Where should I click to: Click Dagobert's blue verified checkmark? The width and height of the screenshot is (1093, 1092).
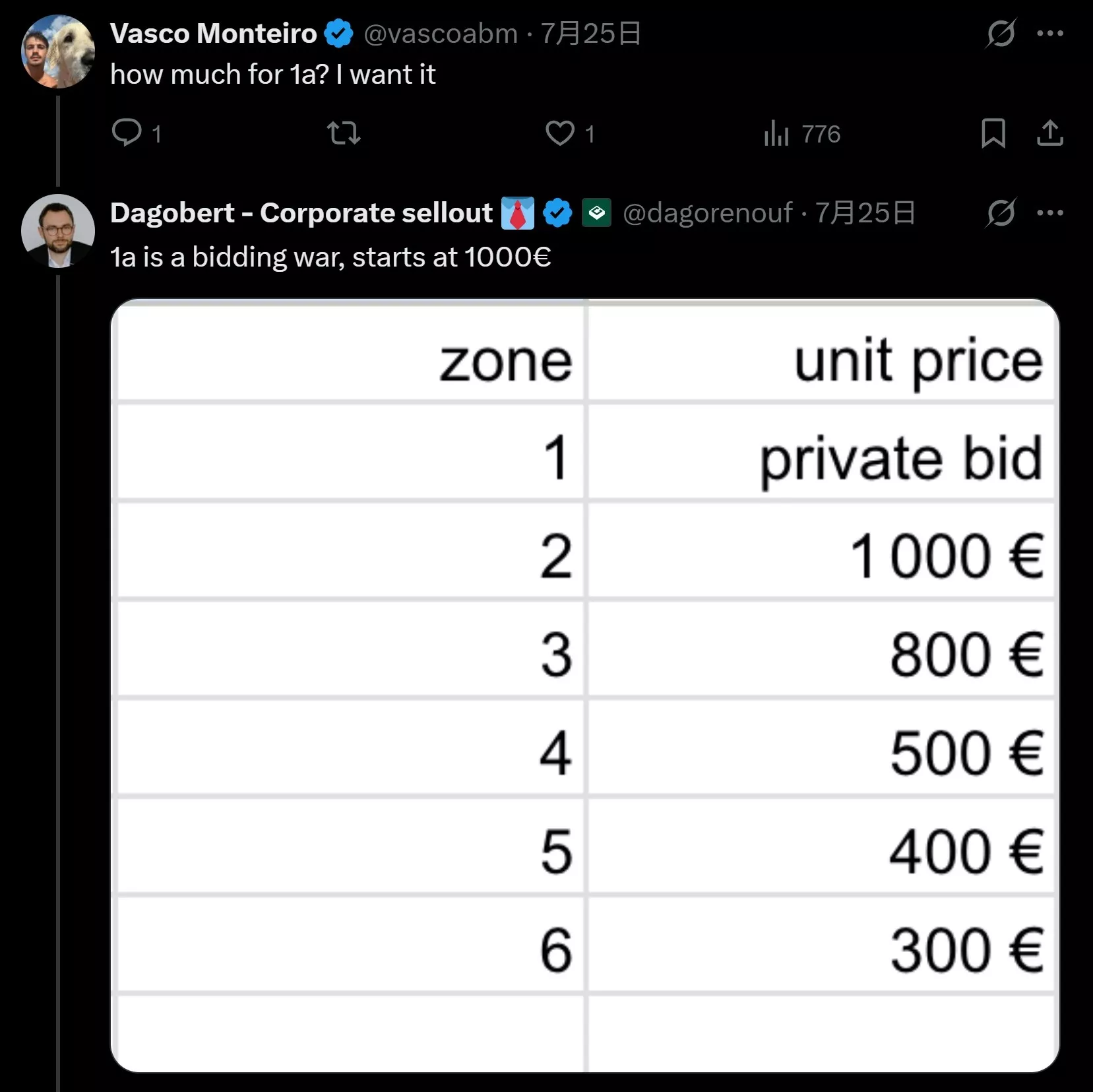pyautogui.click(x=557, y=213)
